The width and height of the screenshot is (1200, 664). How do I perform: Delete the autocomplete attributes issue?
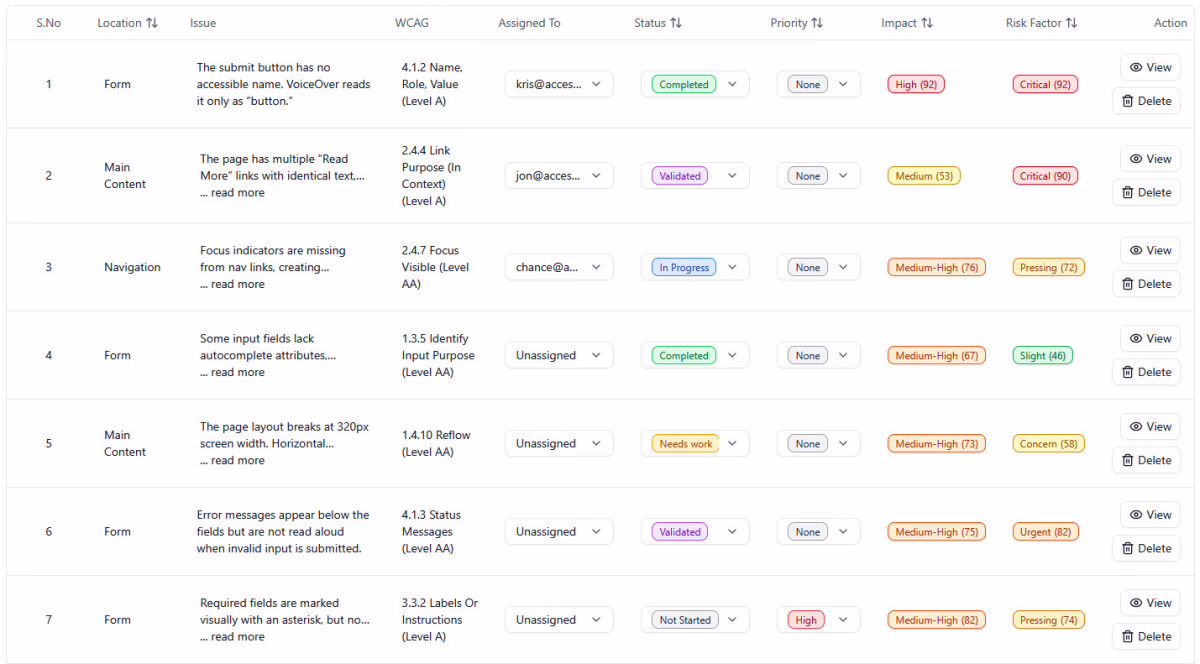coord(1146,372)
